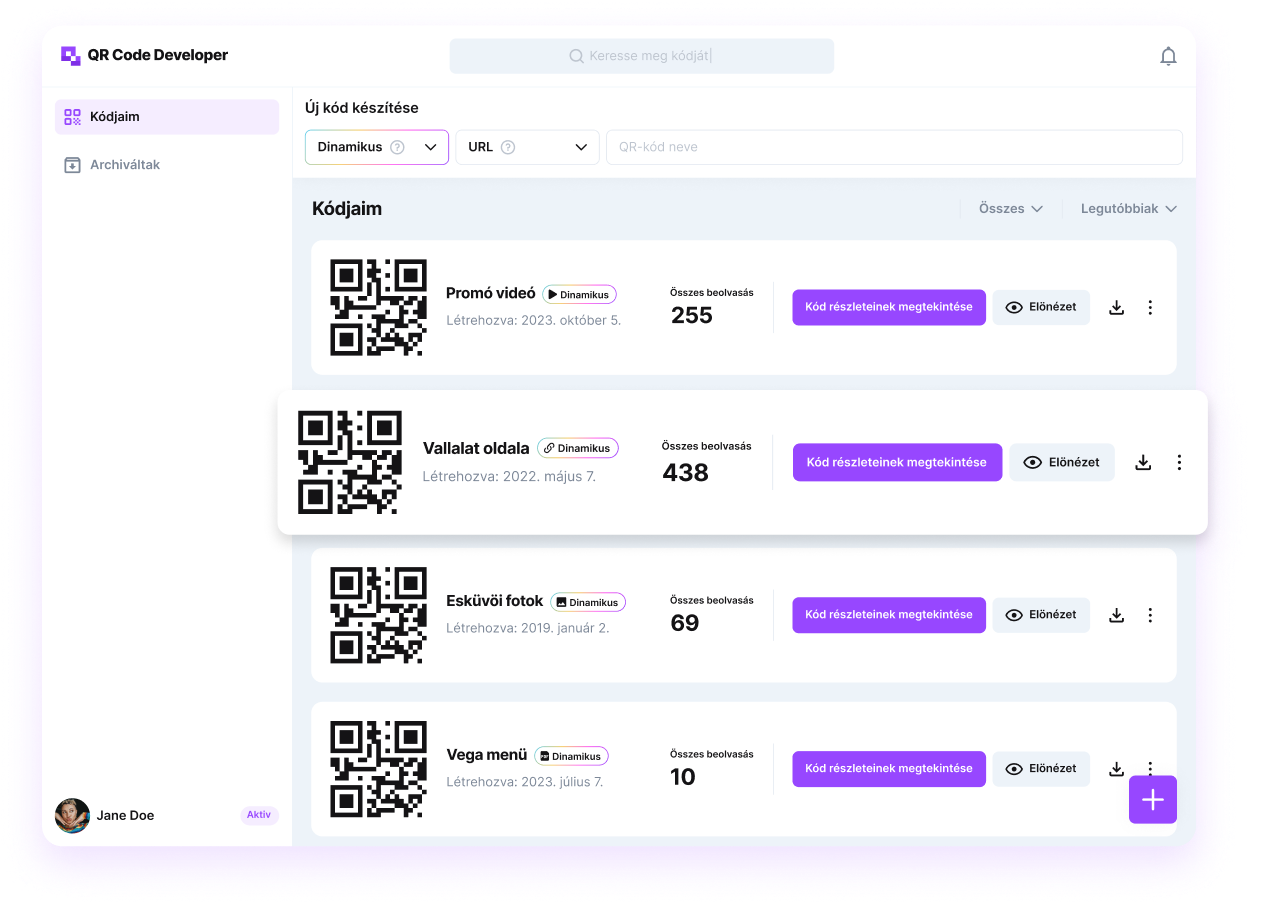Open more options for Vega menü
The width and height of the screenshot is (1266, 903).
point(1150,767)
